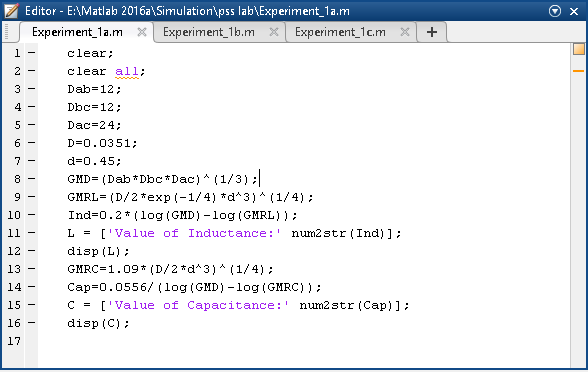
Task: Click line number 17 in the gutter
Action: tap(14, 341)
